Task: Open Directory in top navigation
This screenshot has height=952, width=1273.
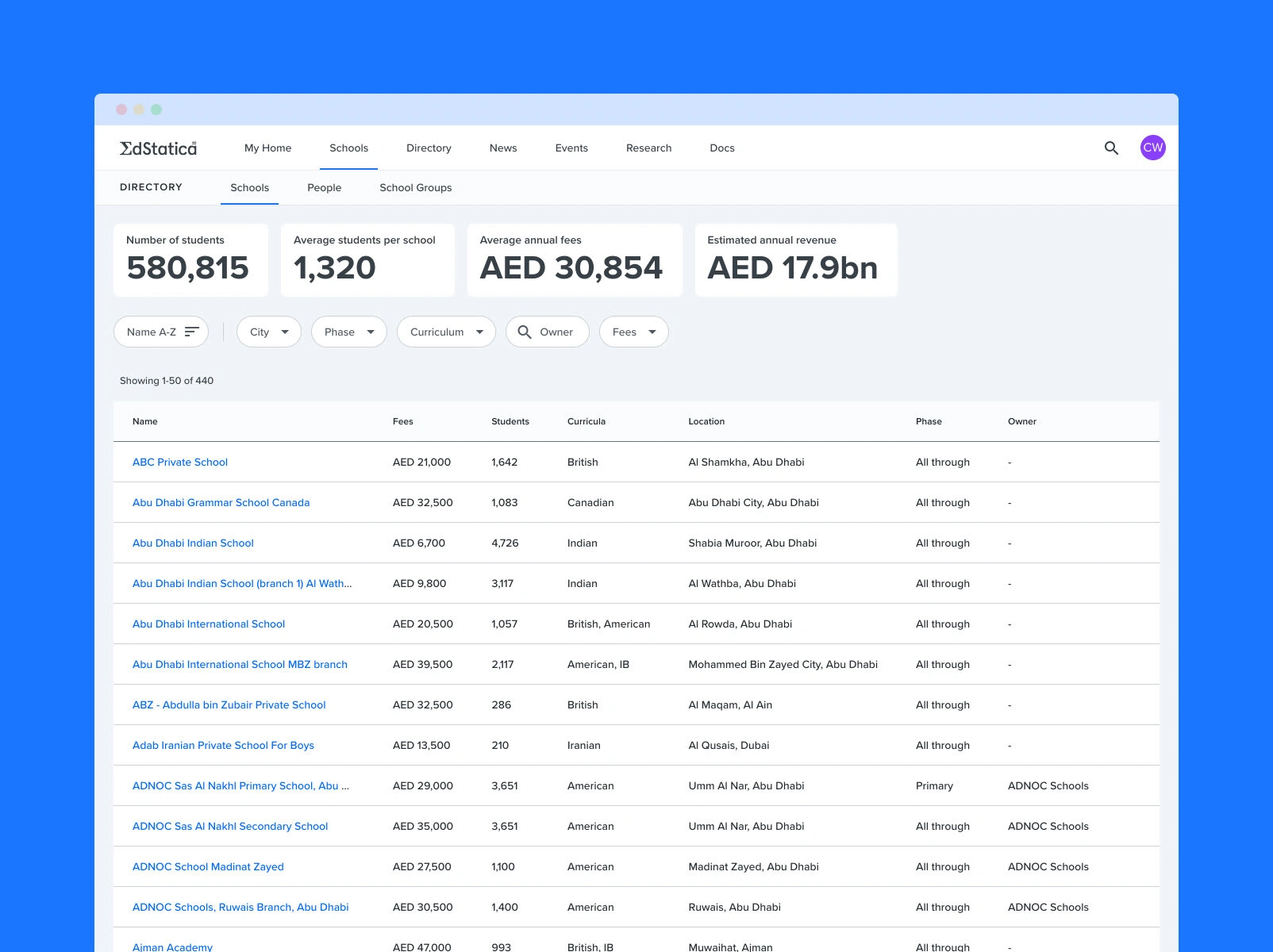Action: pyautogui.click(x=429, y=148)
